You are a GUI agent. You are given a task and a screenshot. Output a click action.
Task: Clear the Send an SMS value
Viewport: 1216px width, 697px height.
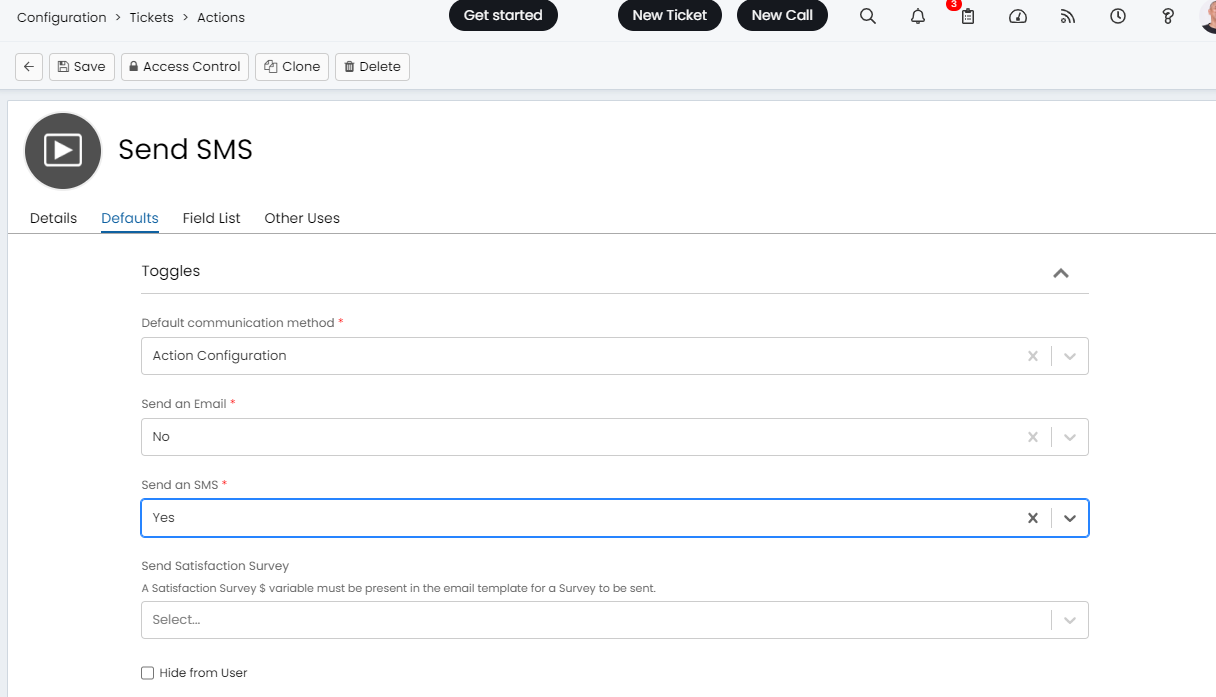1033,518
